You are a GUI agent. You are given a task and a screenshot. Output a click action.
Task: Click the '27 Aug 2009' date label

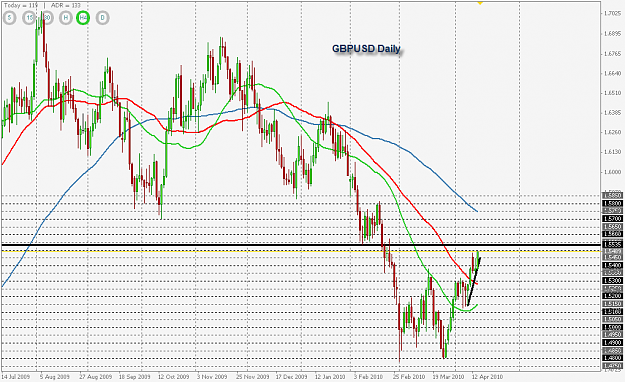tap(96, 377)
